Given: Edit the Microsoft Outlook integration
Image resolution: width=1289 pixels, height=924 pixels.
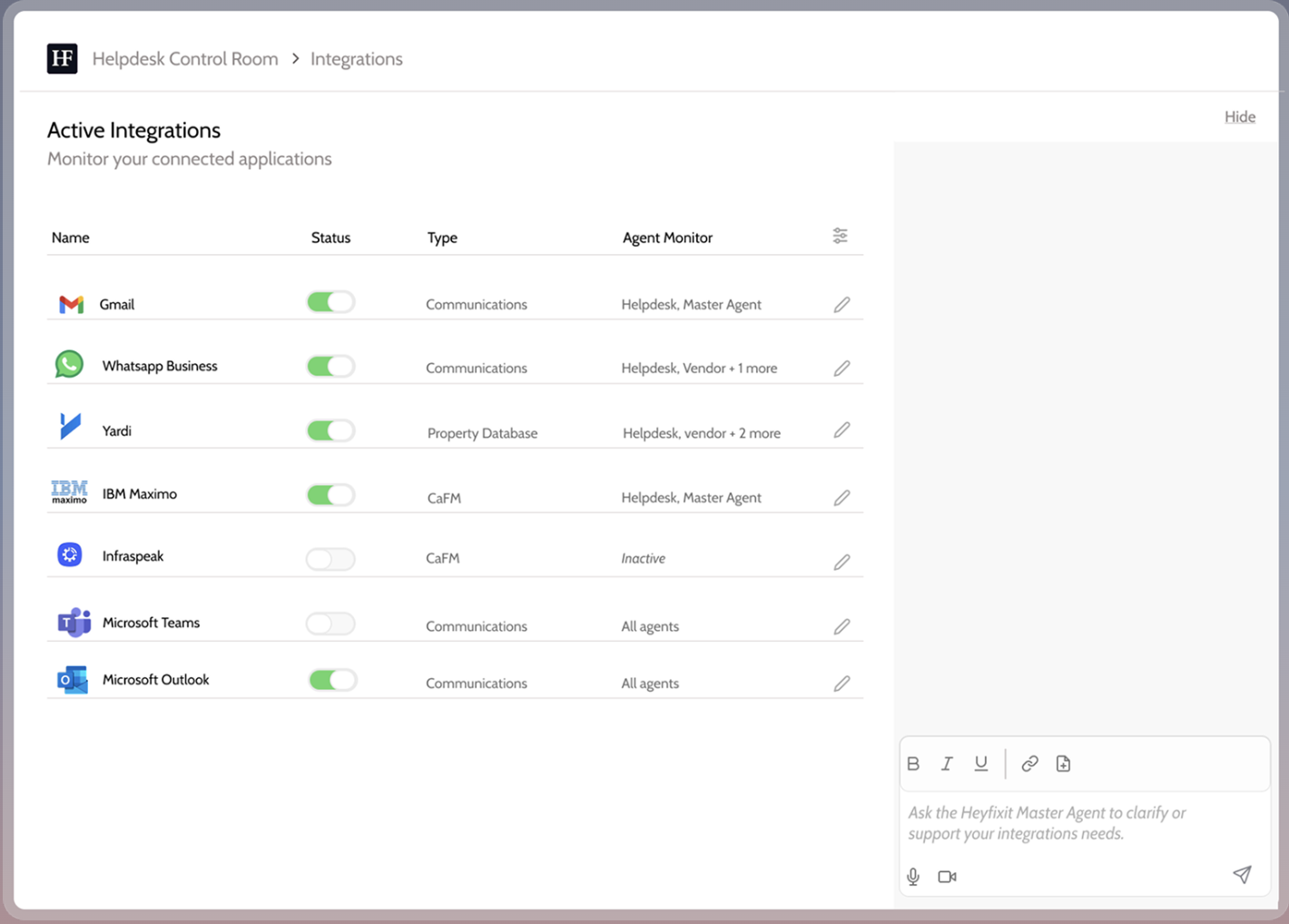Looking at the screenshot, I should [842, 683].
